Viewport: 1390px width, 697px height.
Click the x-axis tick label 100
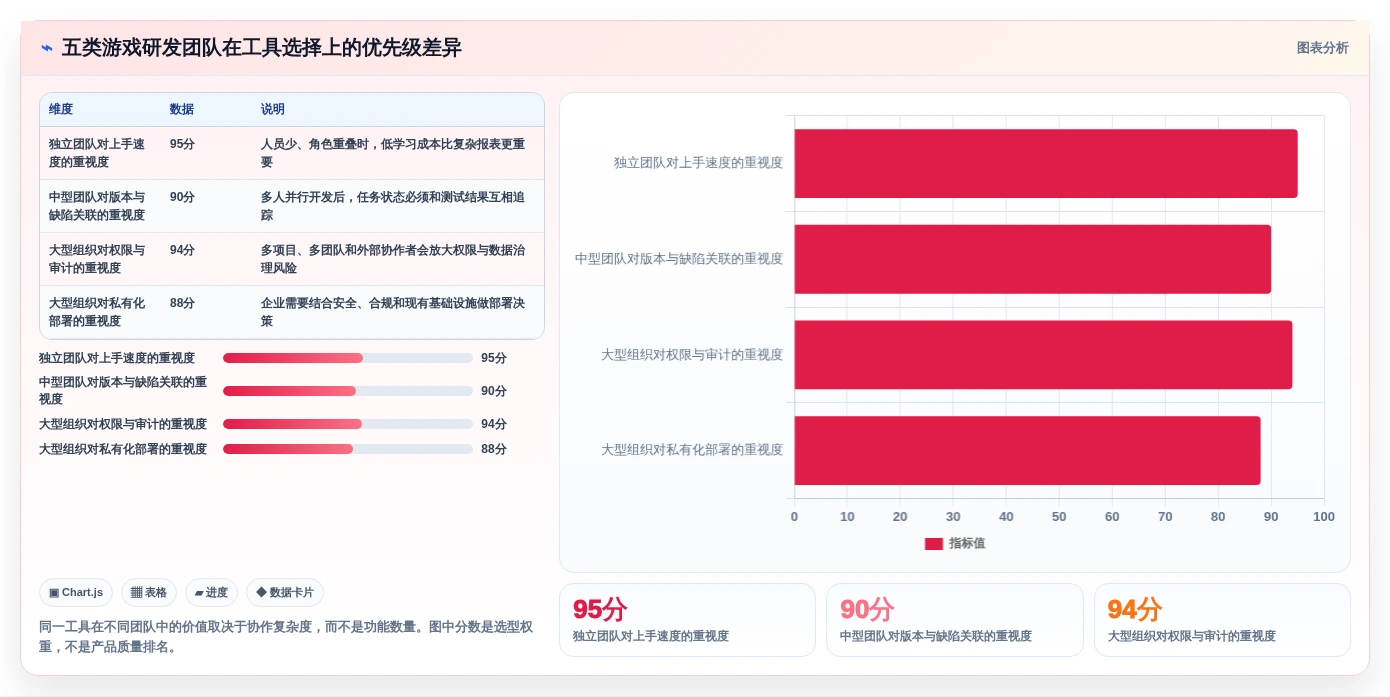(x=1324, y=517)
